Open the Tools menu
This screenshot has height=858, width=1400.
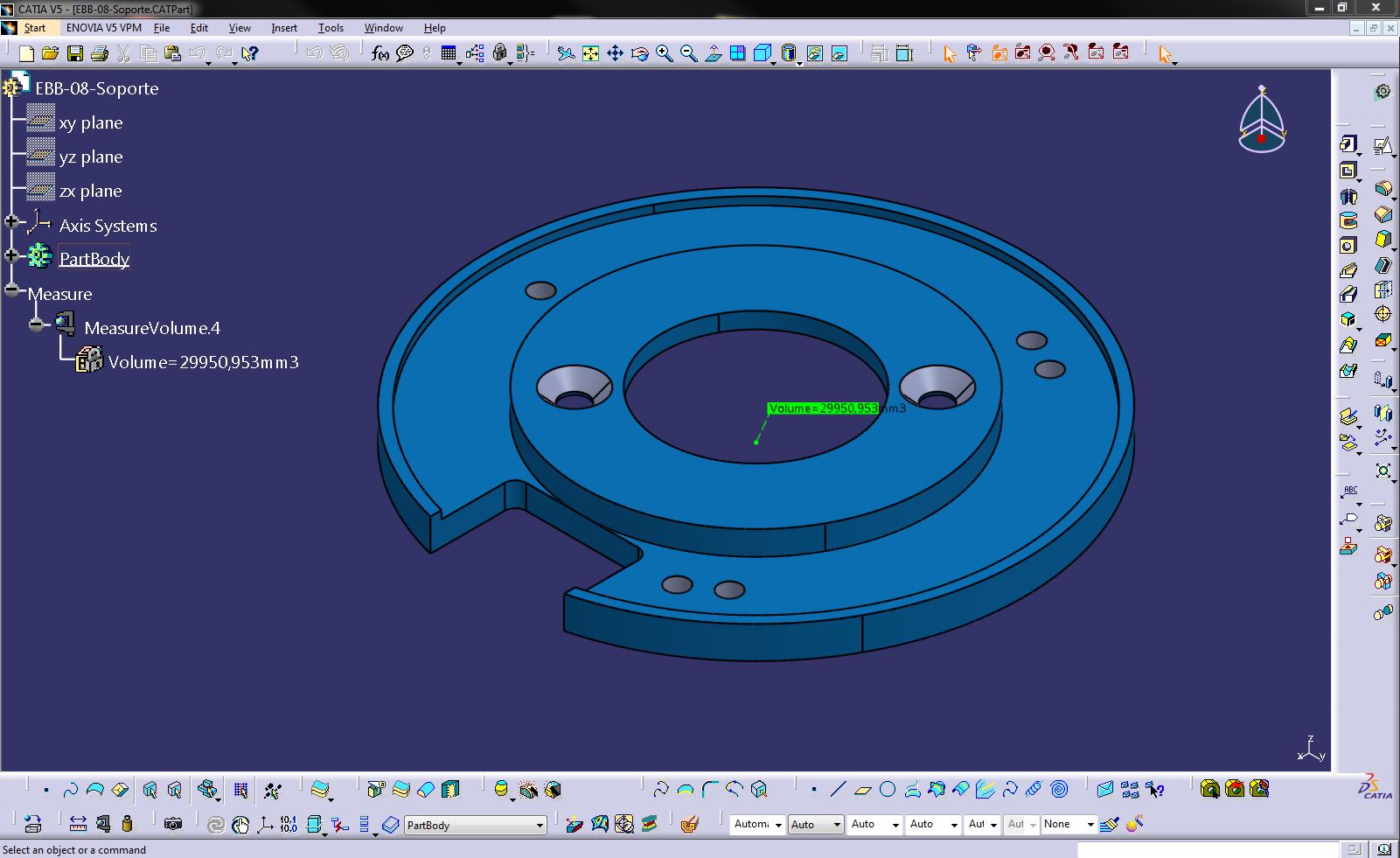pos(331,28)
